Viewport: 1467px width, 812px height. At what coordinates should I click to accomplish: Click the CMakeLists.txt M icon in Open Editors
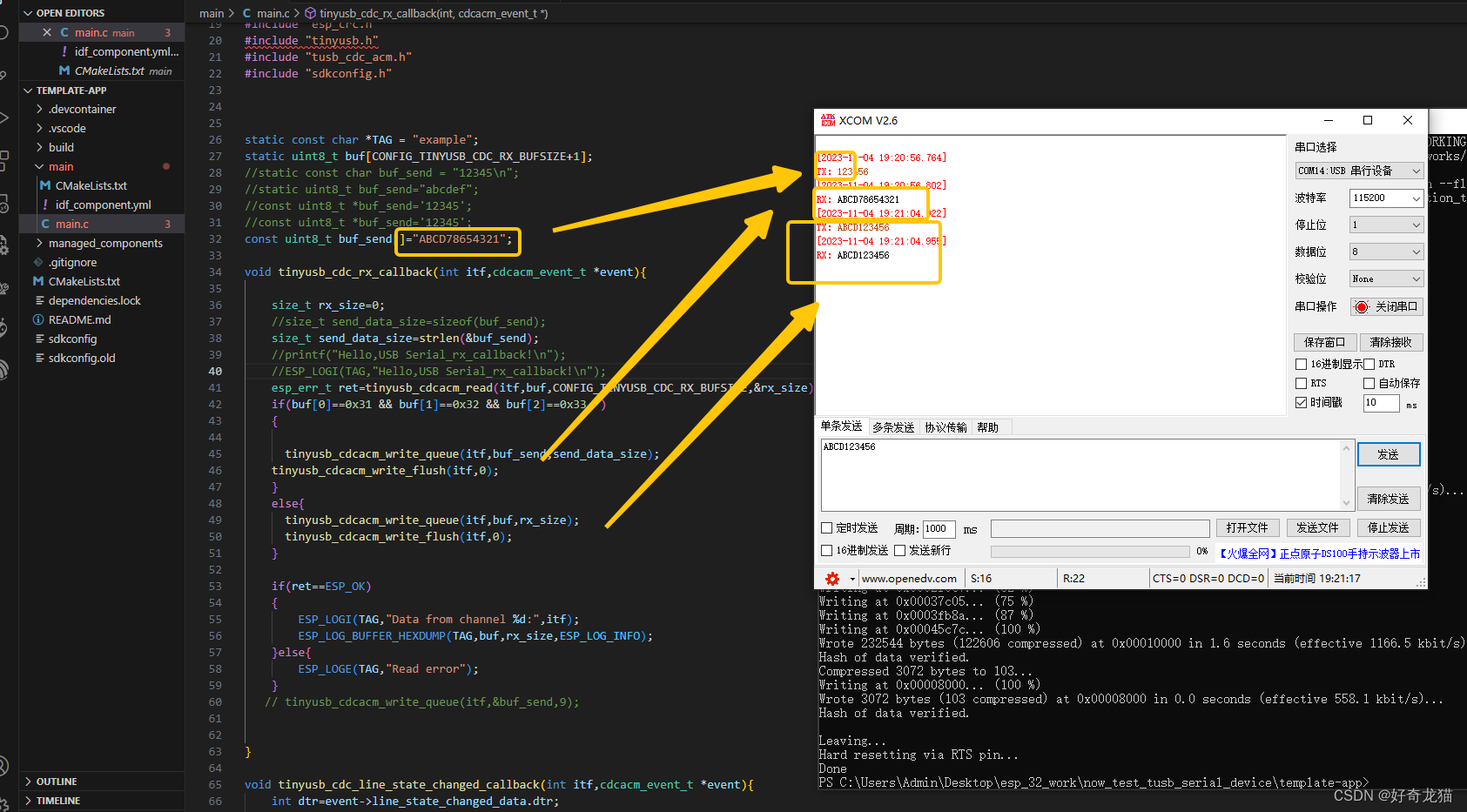(x=64, y=70)
